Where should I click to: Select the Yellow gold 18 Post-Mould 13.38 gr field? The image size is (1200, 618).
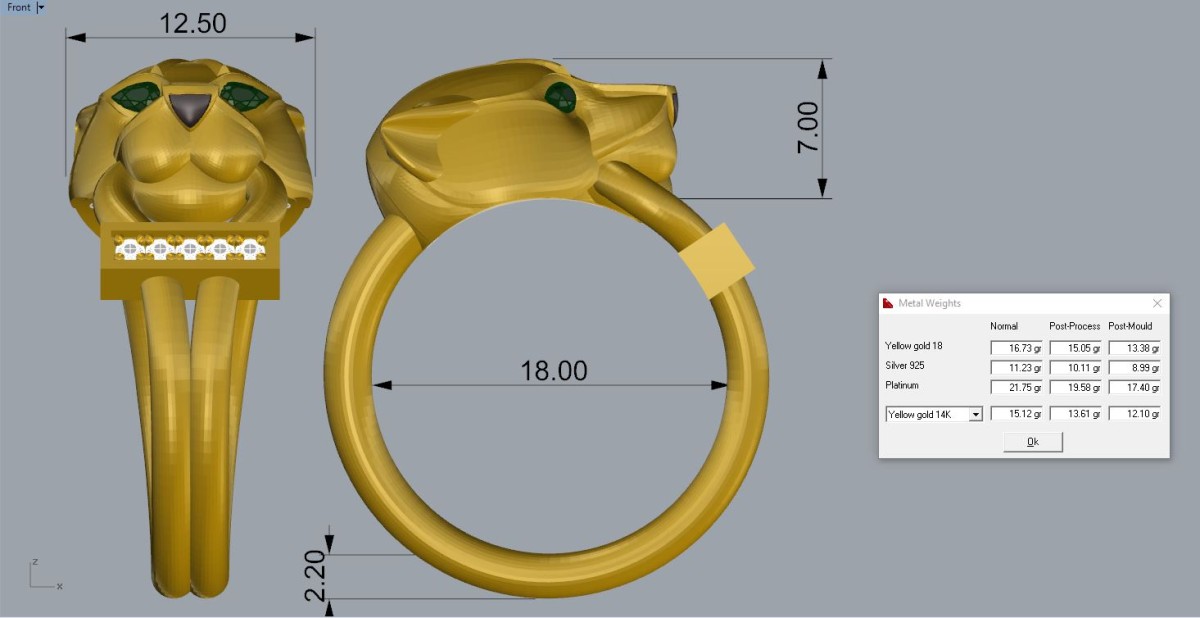(1134, 348)
